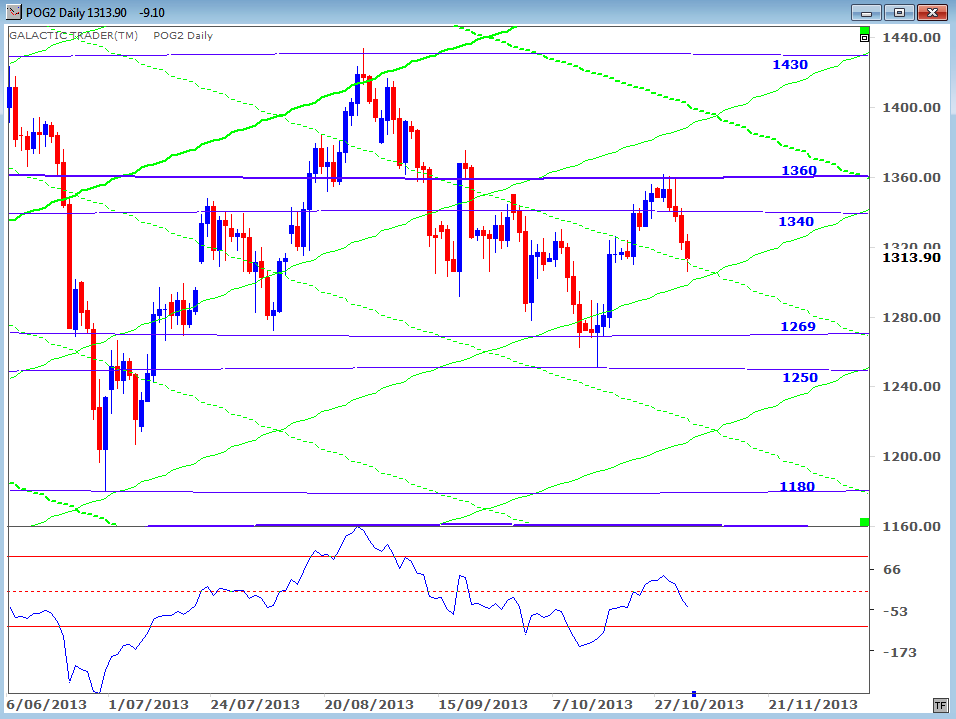Viewport: 956px width, 719px height.
Task: Click the 1180 price level label
Action: point(797,487)
